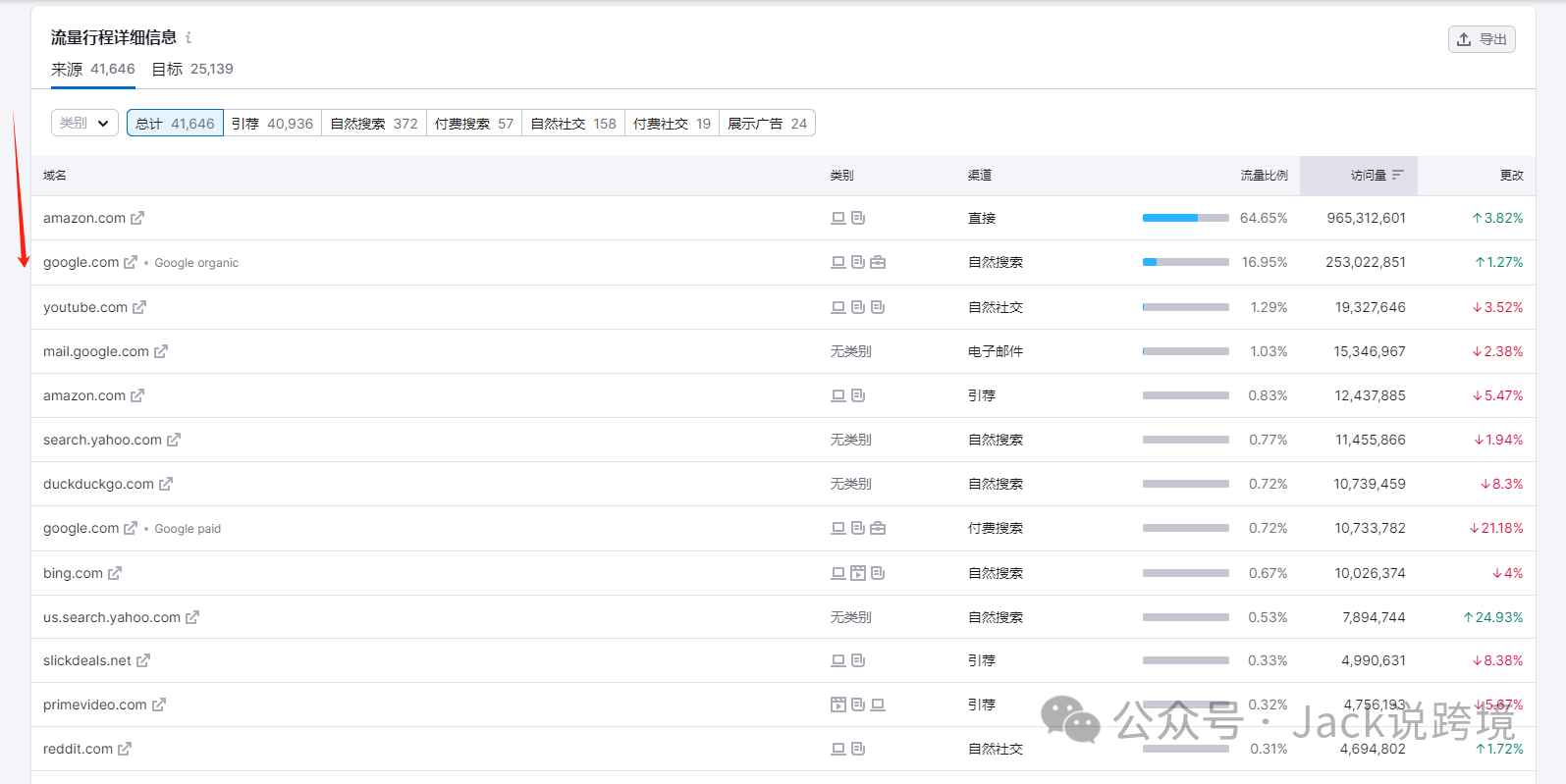Filter by 自然搜索 372
This screenshot has height=784, width=1566.
click(x=374, y=124)
